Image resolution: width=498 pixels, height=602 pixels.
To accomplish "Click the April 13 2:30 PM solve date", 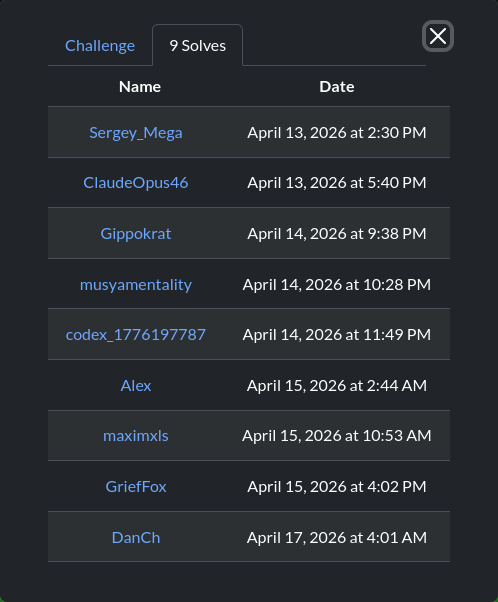I will click(337, 133).
